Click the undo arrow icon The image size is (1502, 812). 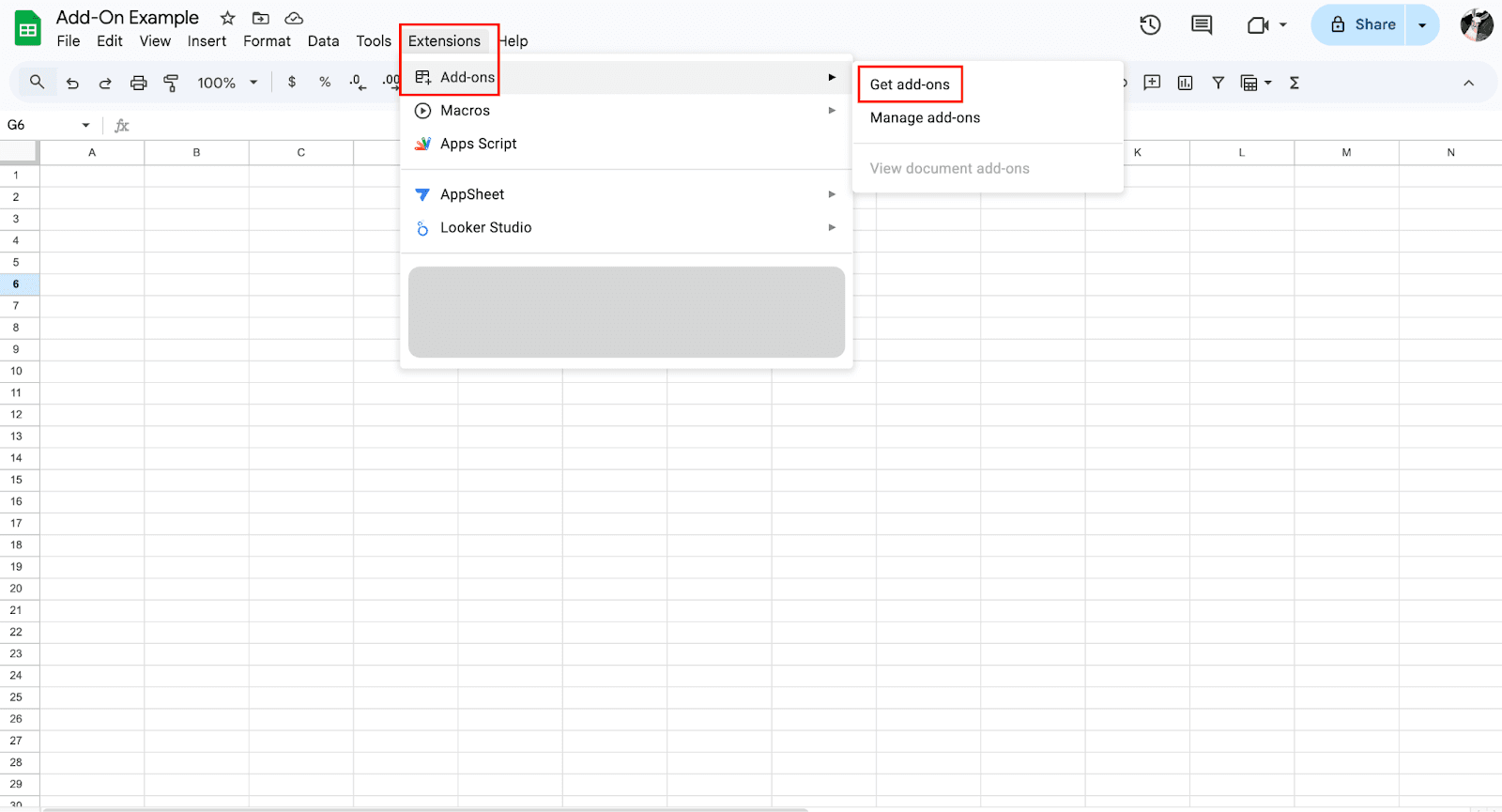[72, 83]
